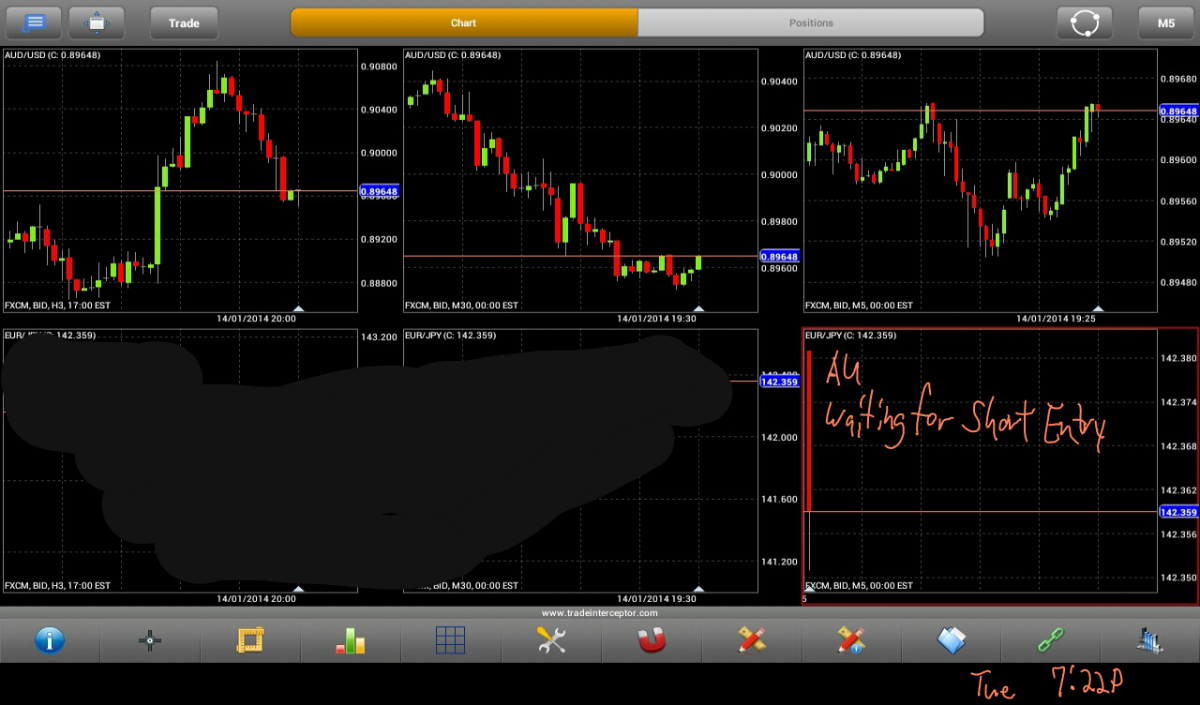Tap the circular sync refresh icon

coord(1085,22)
